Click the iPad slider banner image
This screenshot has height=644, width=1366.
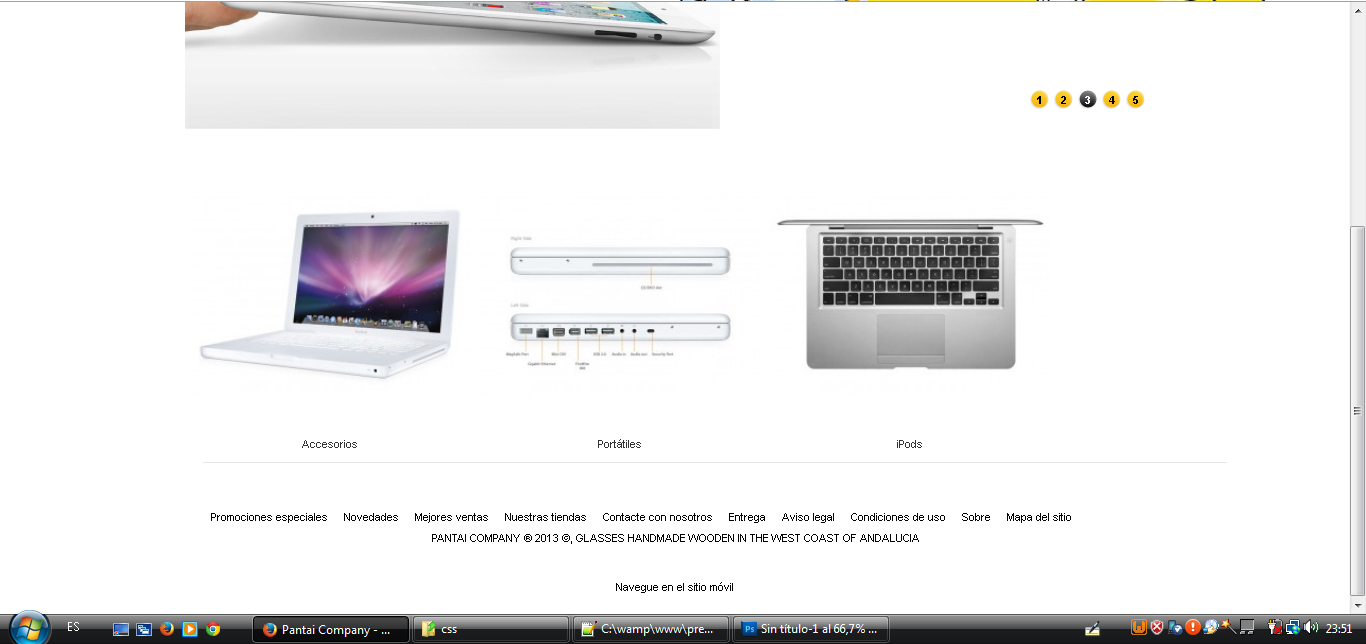pos(452,64)
